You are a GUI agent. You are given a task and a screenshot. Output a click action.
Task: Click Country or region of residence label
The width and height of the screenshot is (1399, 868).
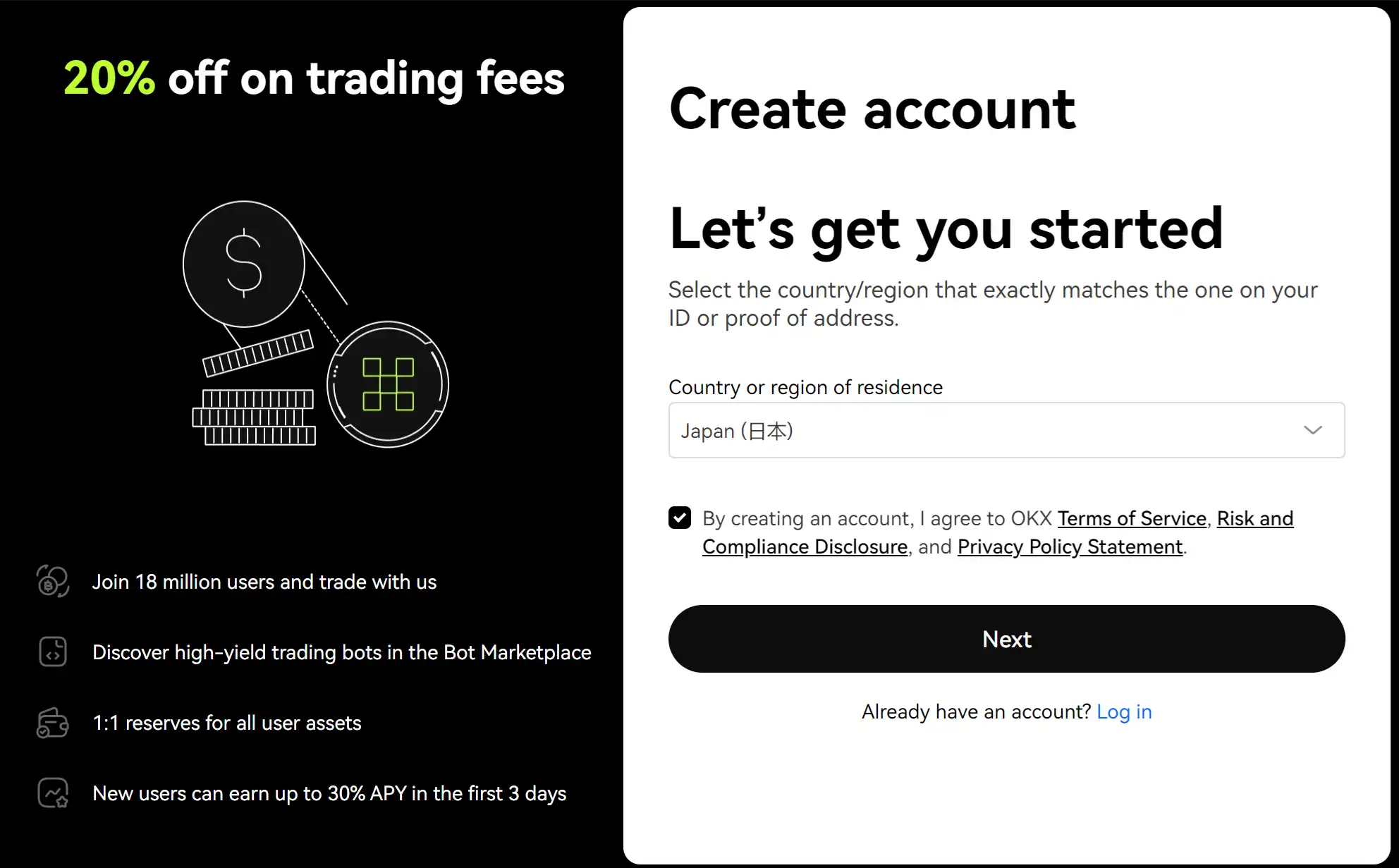805,387
